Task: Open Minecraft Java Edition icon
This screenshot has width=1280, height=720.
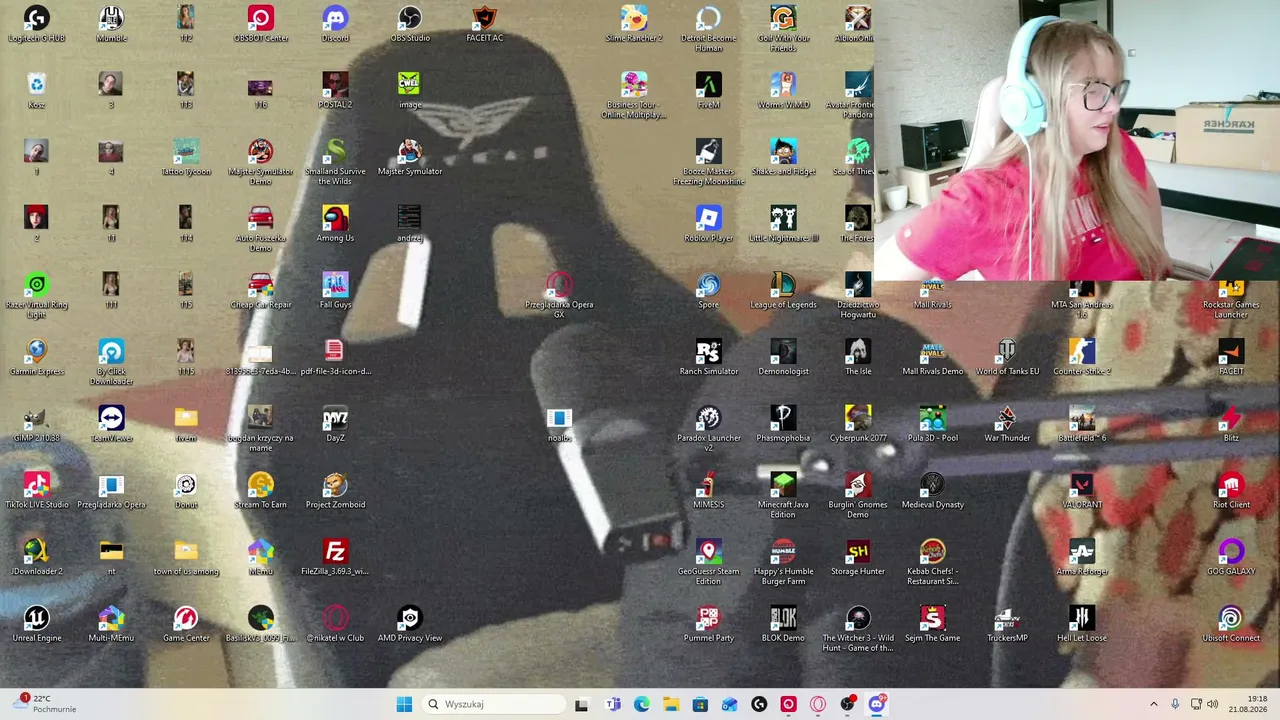Action: click(783, 496)
